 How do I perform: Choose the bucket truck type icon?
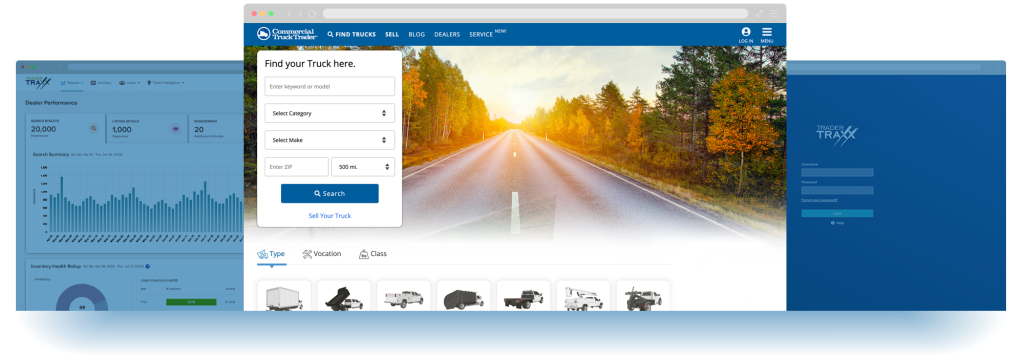(x=583, y=297)
